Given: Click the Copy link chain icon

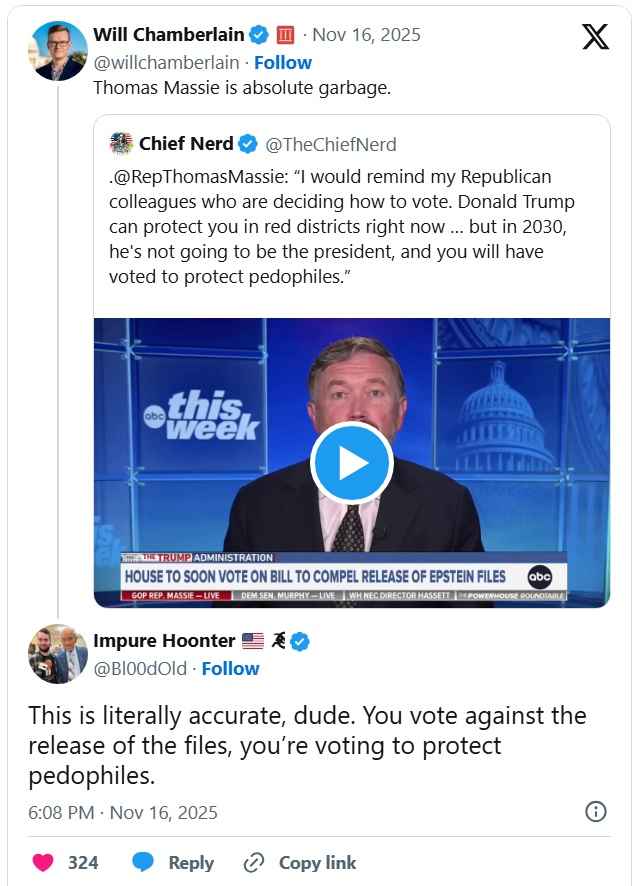Looking at the screenshot, I should tap(254, 862).
